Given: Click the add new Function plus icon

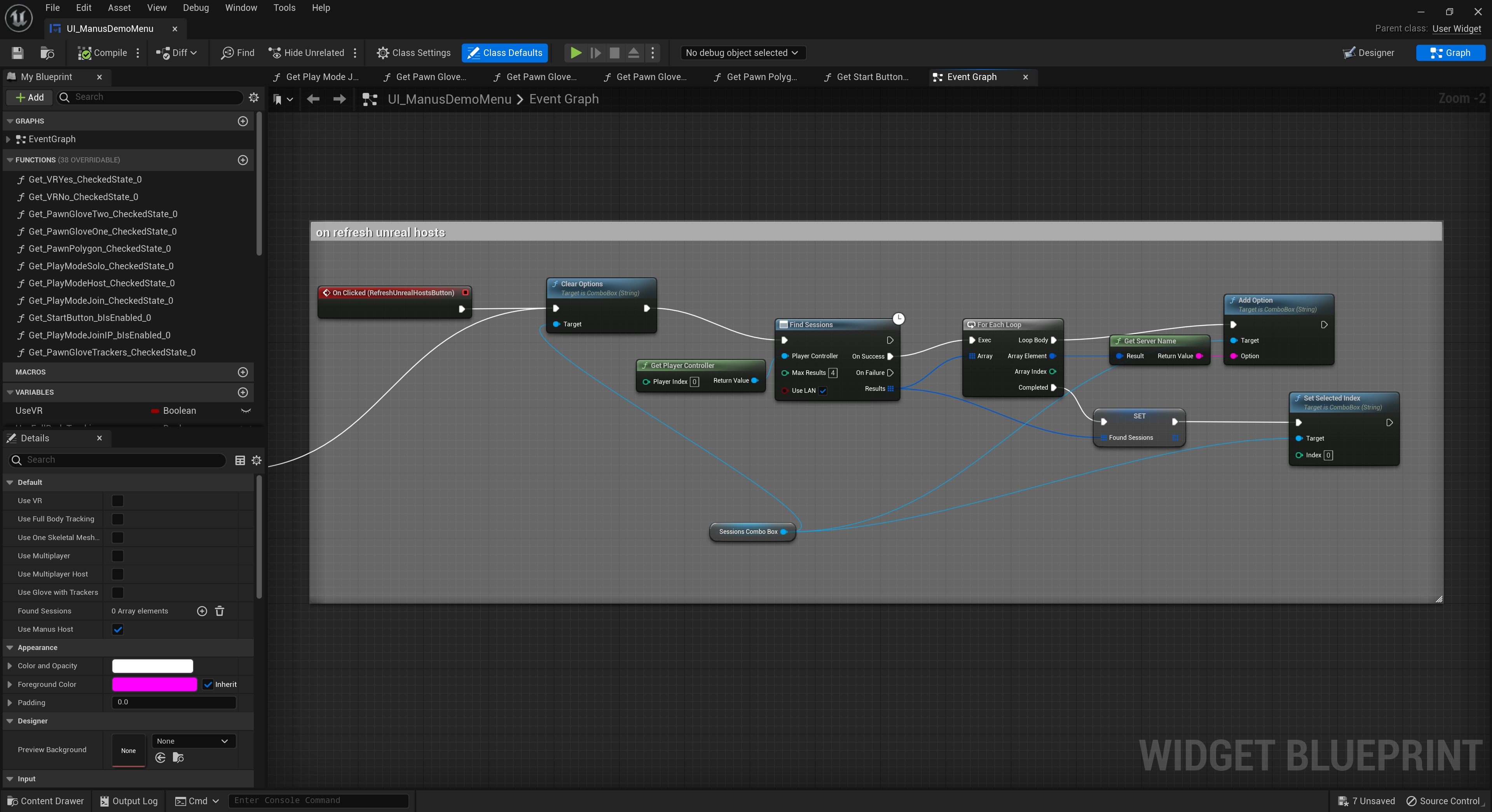Looking at the screenshot, I should (x=243, y=160).
